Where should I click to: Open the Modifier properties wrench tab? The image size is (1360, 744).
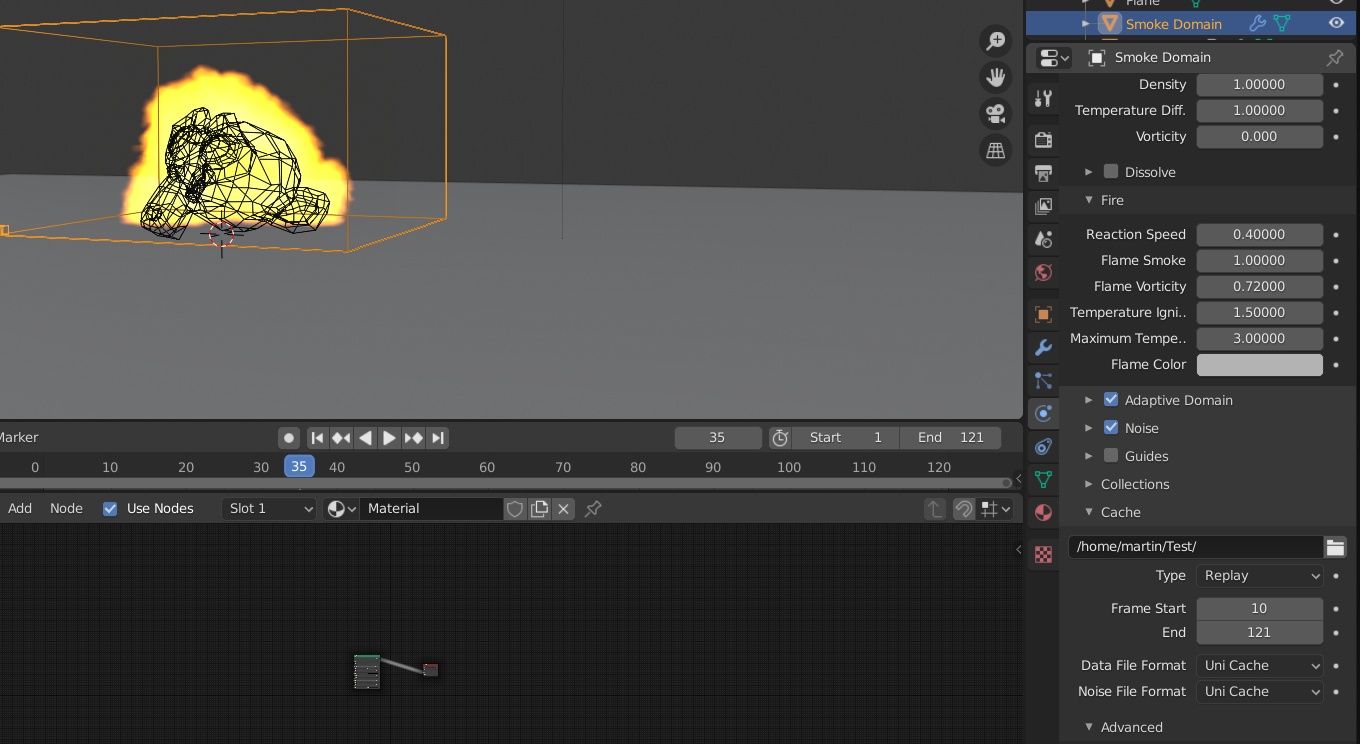pyautogui.click(x=1043, y=347)
